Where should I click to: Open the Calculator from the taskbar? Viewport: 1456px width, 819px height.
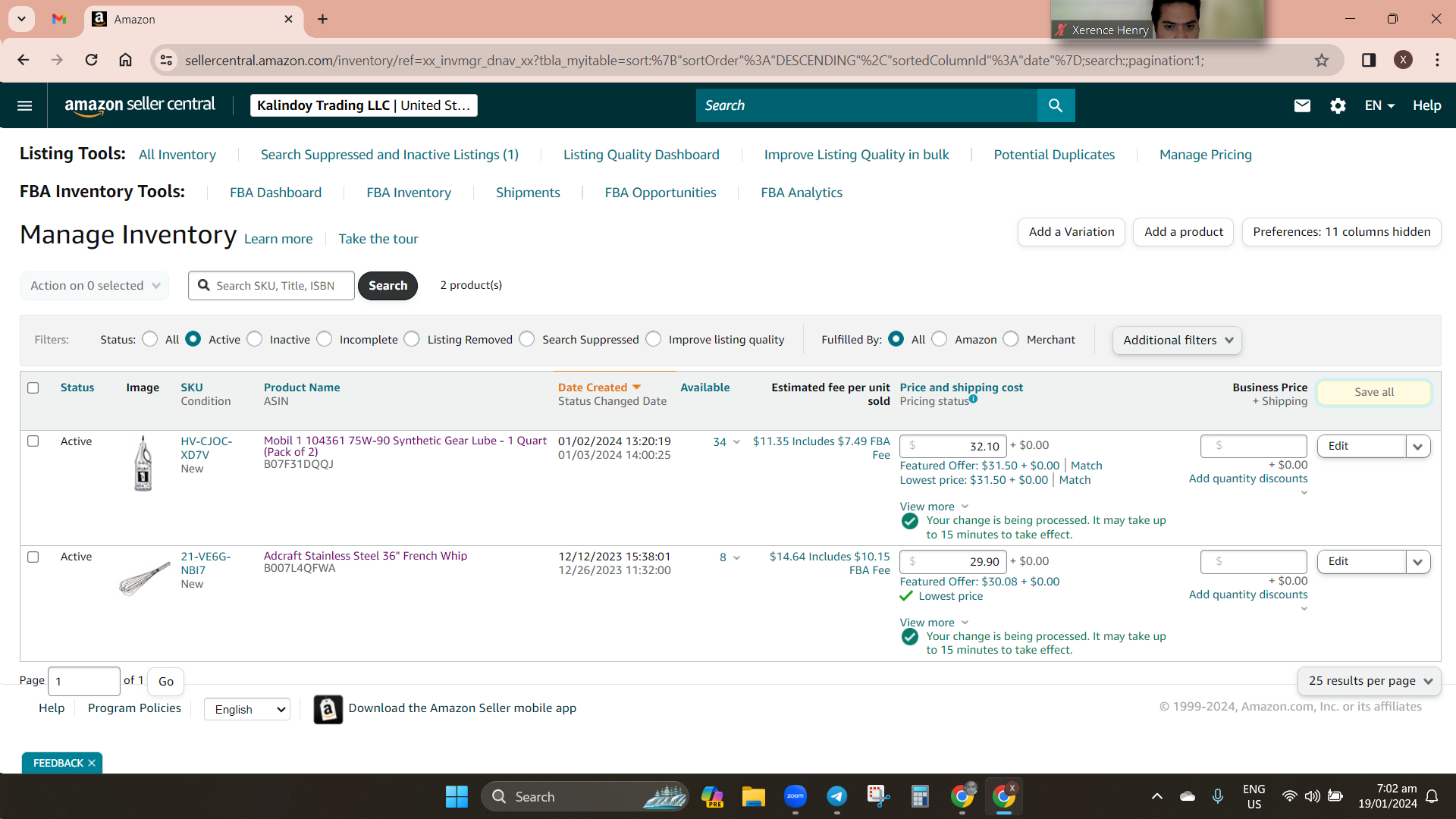pos(920,796)
